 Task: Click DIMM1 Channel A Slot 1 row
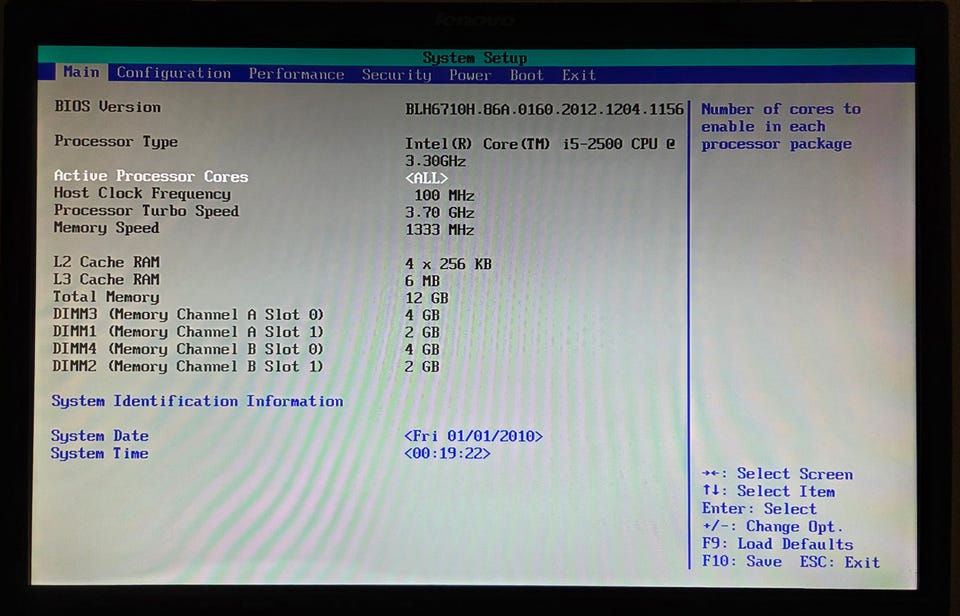[x=246, y=332]
